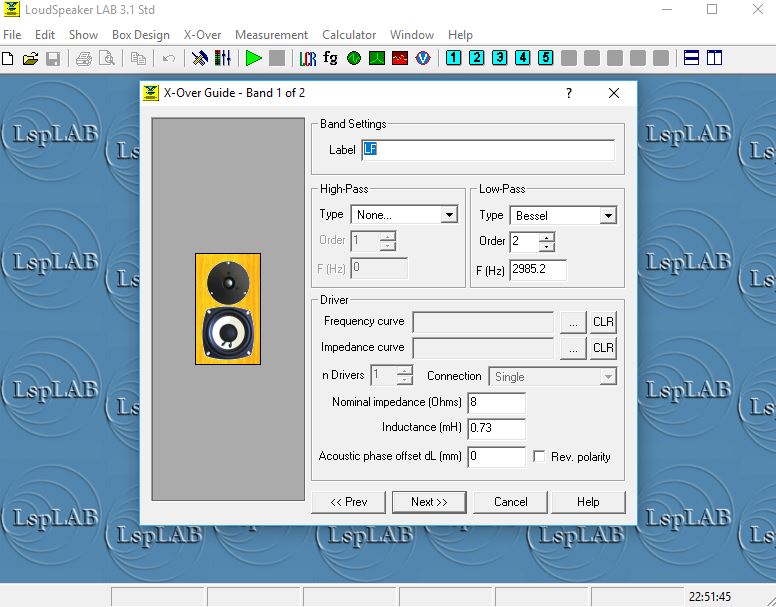Image resolution: width=776 pixels, height=607 pixels.
Task: Open the Show menu
Action: click(x=83, y=35)
